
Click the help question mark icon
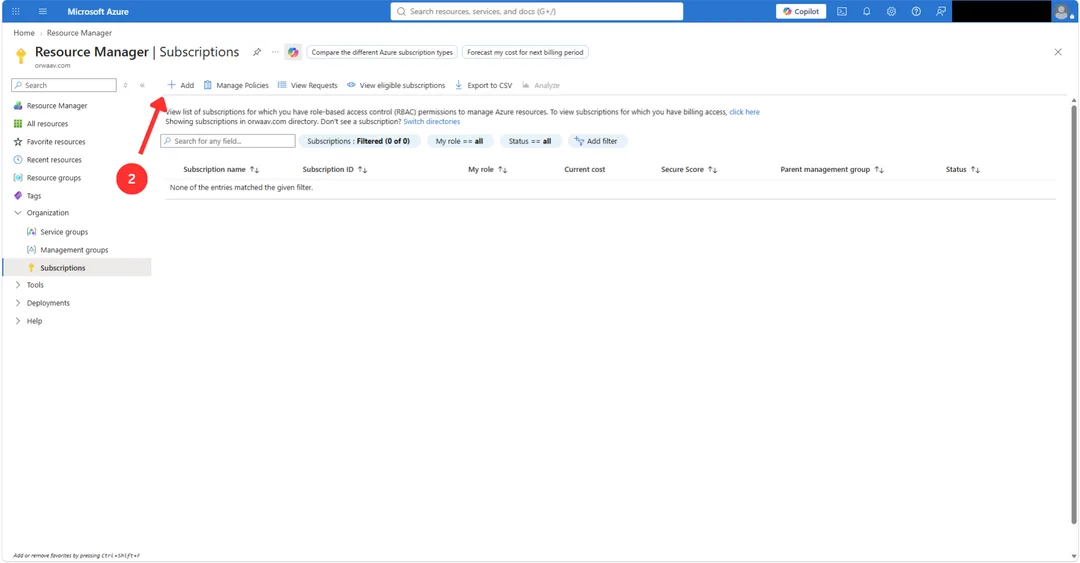(x=916, y=12)
